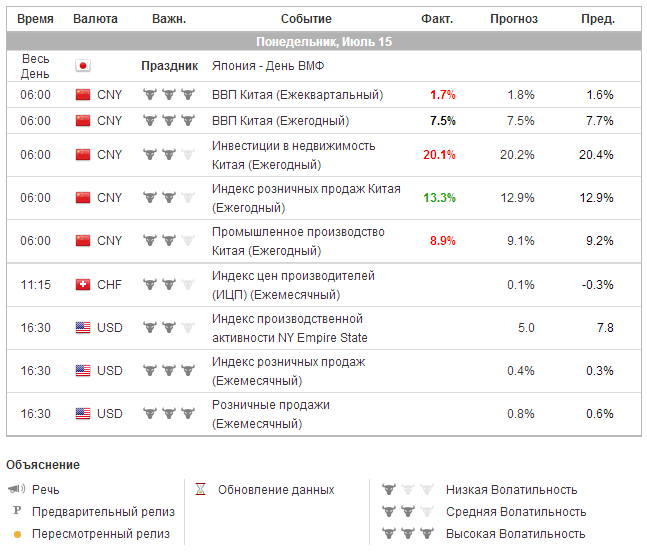Screen dimensions: 647x554
Task: Click the Switzerland flag icon next to CHF
Action: (83, 284)
